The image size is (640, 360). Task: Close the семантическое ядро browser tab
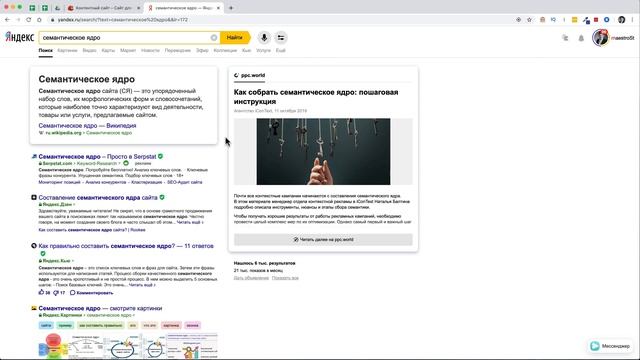point(219,8)
